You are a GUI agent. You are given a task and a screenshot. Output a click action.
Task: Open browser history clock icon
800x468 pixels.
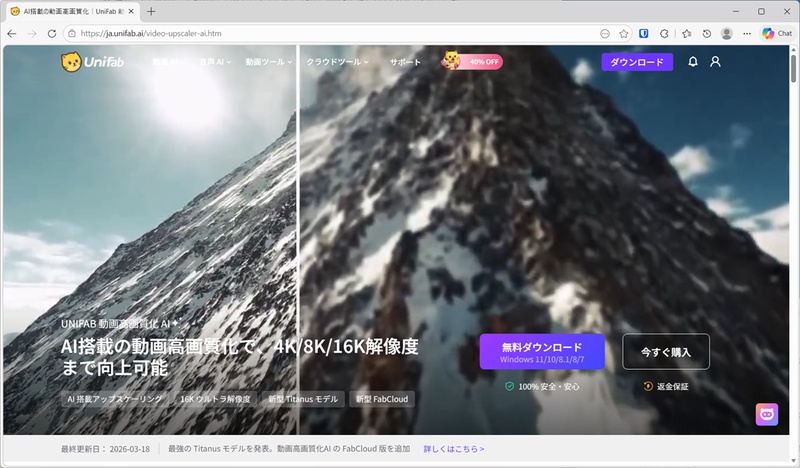pos(707,34)
